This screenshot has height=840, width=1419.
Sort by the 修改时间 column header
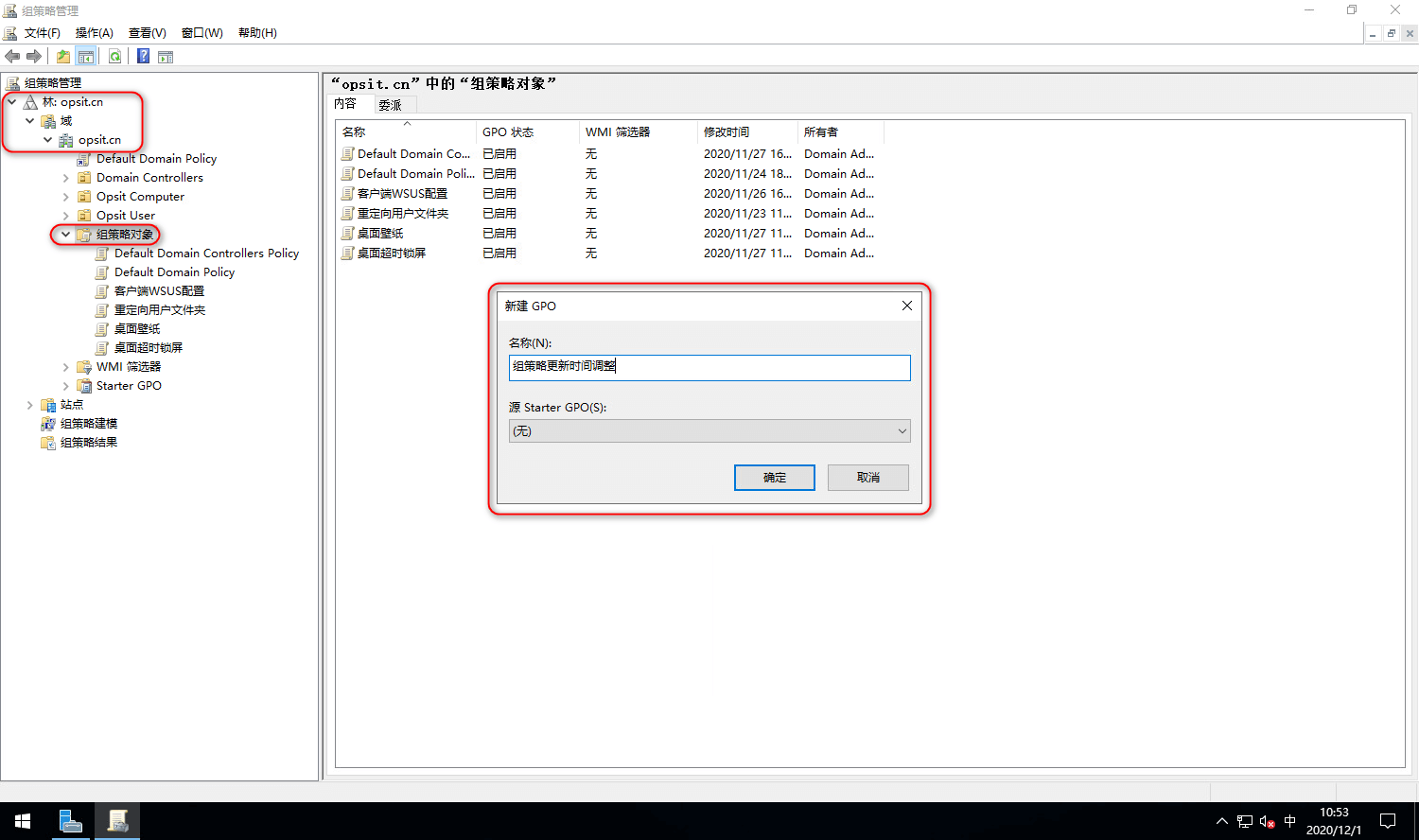[x=747, y=132]
